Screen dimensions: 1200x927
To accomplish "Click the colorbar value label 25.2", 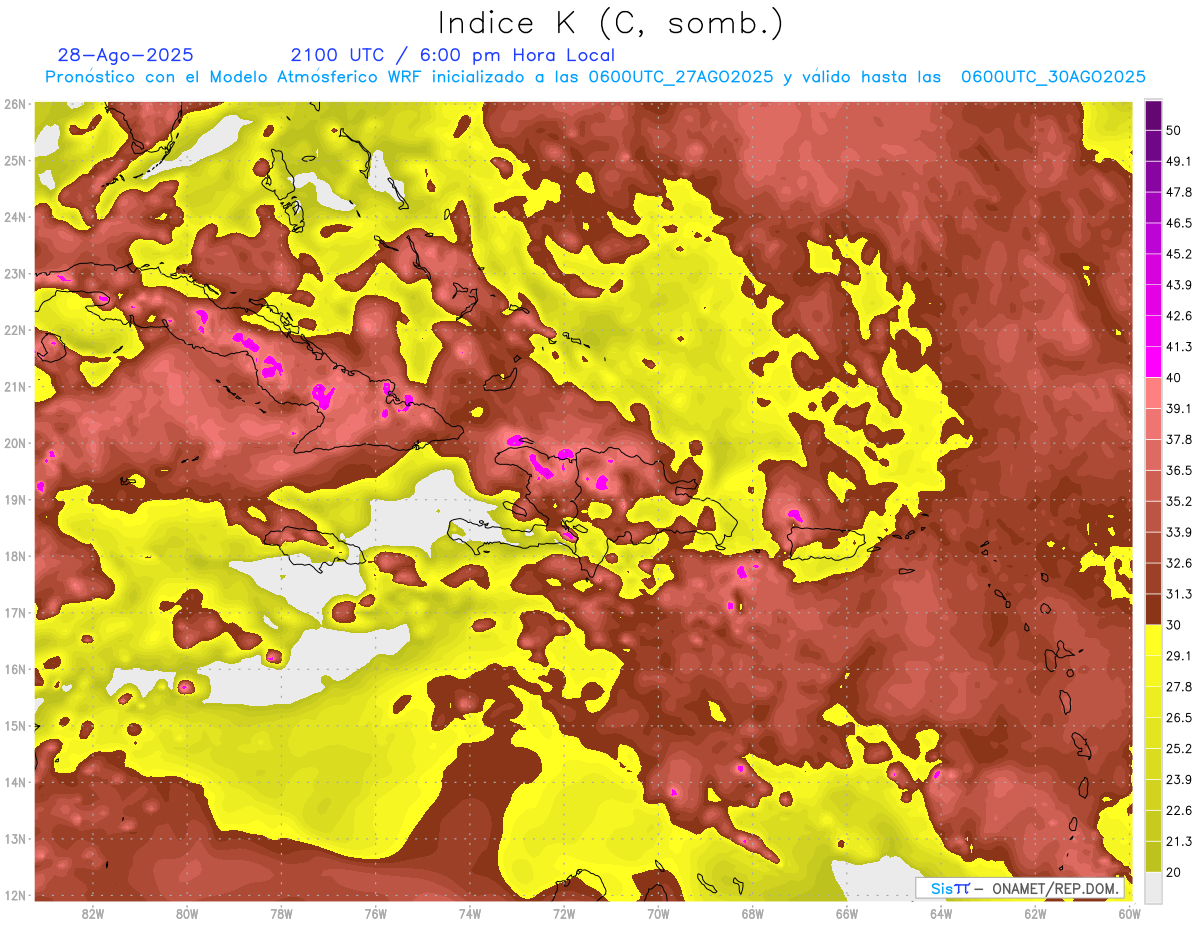I will click(1179, 748).
